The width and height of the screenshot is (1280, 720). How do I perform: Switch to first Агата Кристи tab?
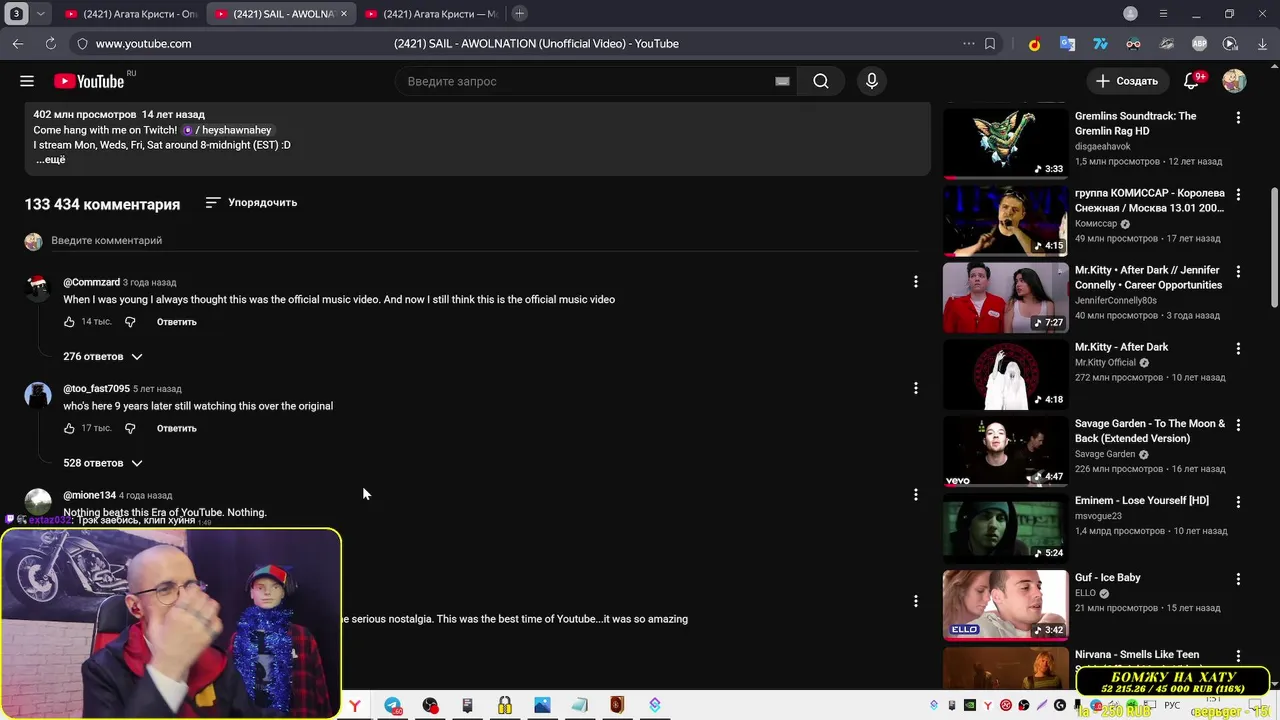pyautogui.click(x=131, y=14)
